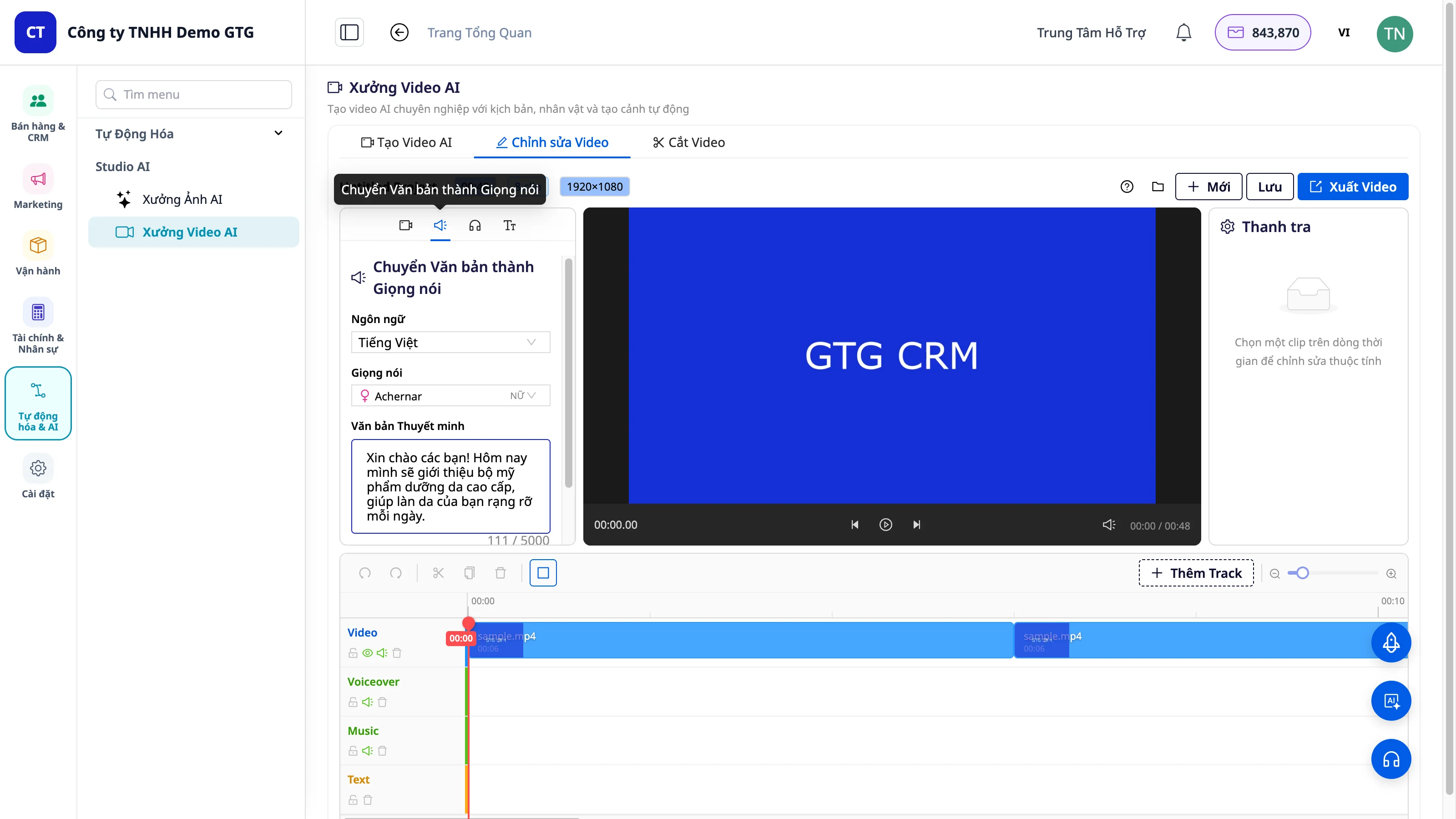Mute the Voiceover track speaker icon
Viewport: 1456px width, 819px height.
367,702
